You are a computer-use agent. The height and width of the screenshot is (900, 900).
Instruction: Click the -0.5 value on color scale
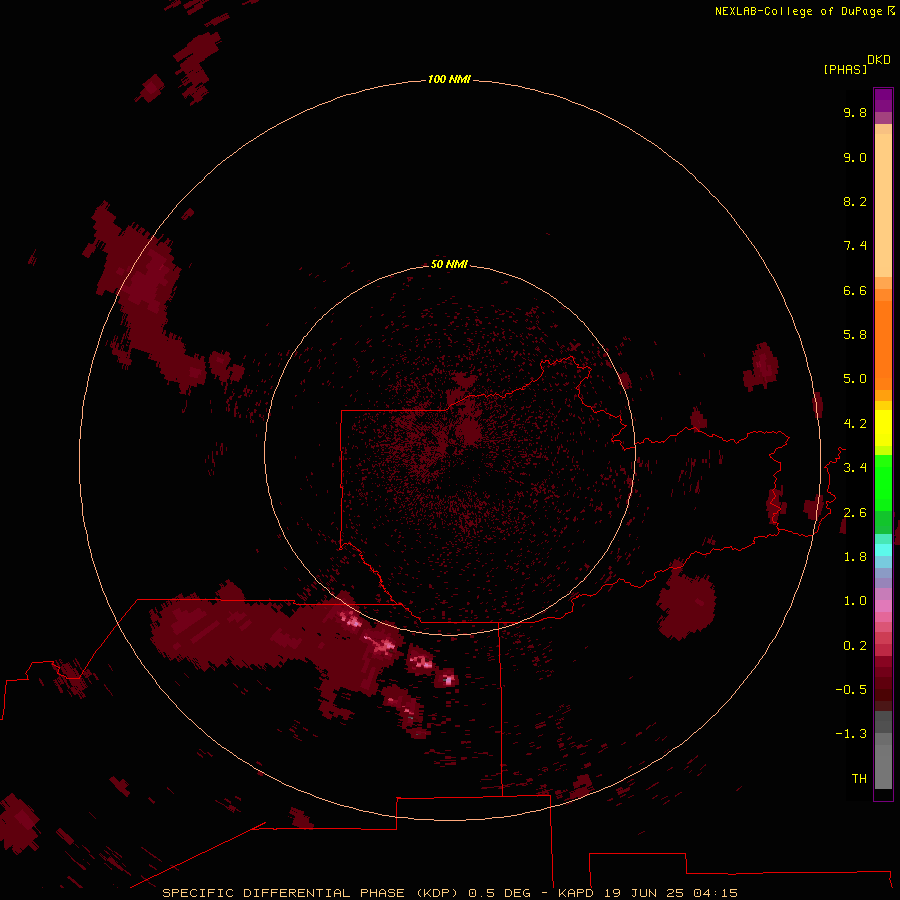(851, 690)
